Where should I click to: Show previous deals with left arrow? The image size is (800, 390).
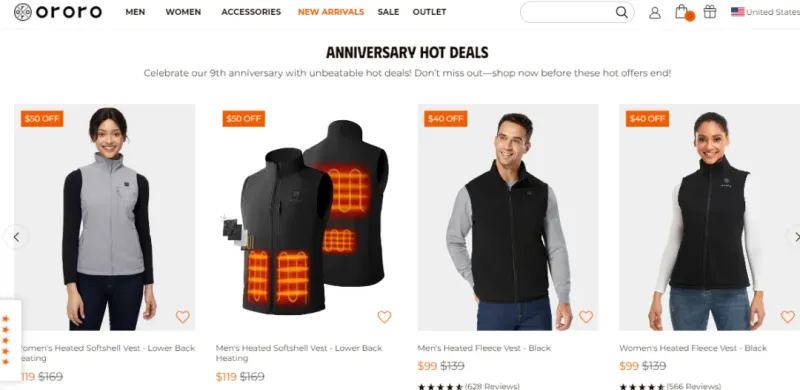pos(16,237)
